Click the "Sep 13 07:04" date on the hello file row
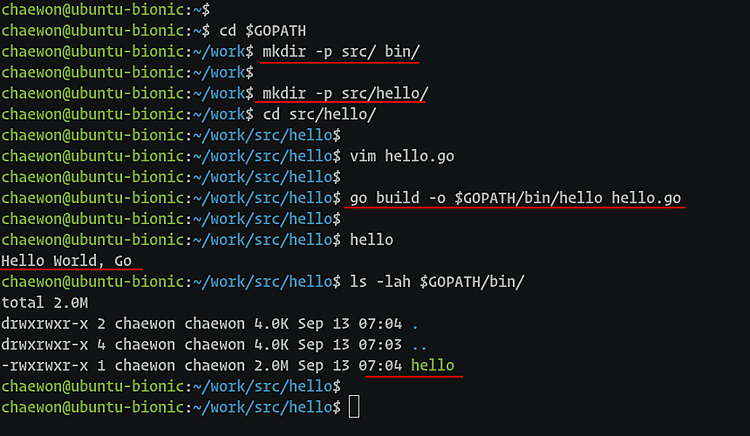 pyautogui.click(x=350, y=366)
